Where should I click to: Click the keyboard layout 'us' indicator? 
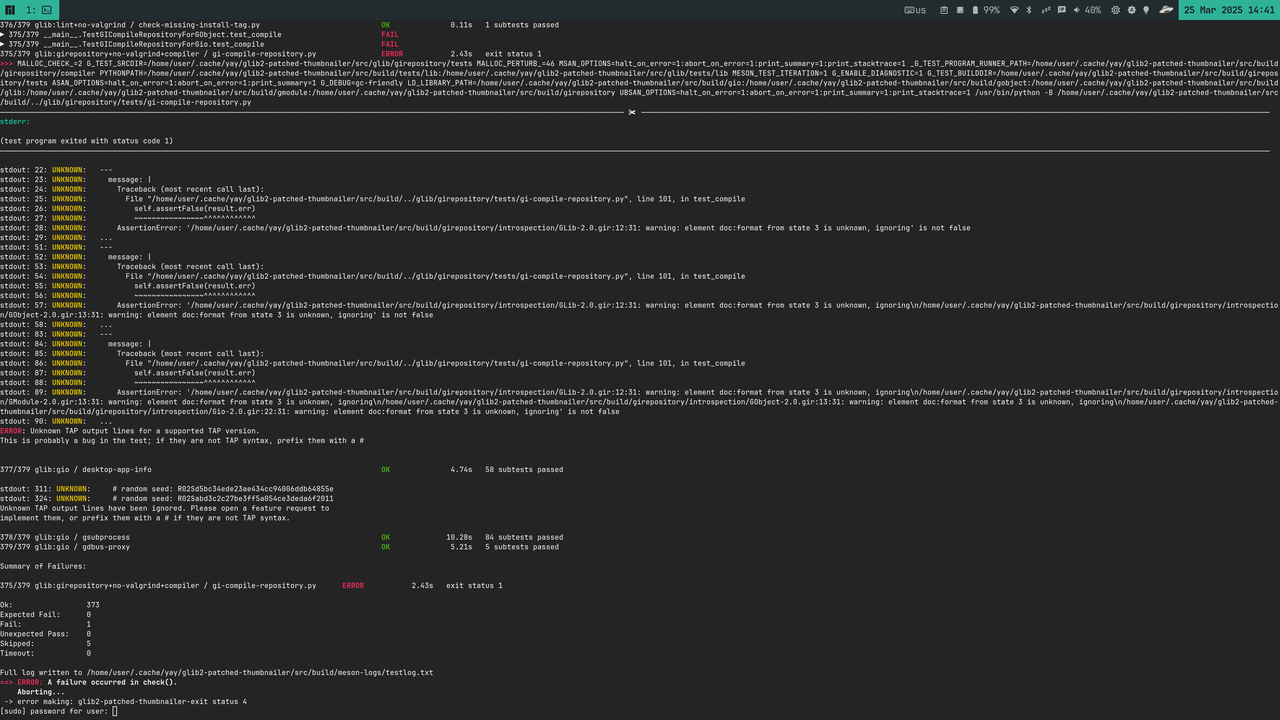(915, 10)
